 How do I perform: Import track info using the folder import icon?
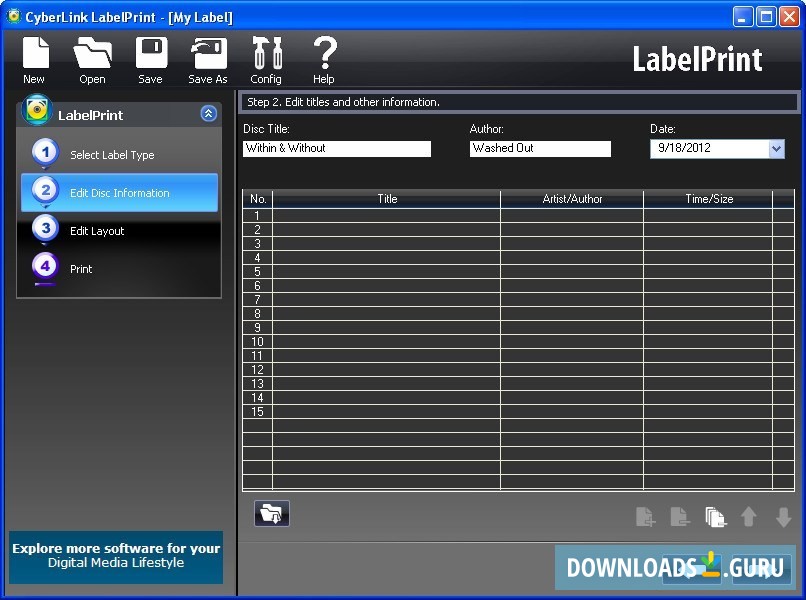coord(271,512)
